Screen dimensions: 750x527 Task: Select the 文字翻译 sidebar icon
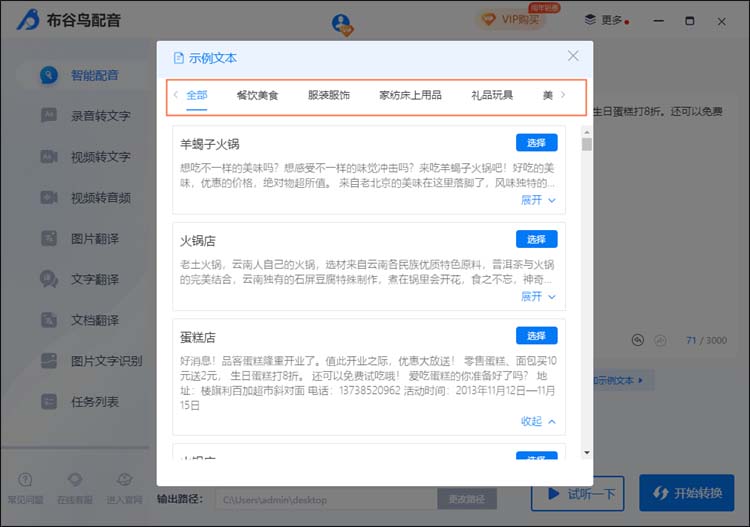(x=48, y=280)
